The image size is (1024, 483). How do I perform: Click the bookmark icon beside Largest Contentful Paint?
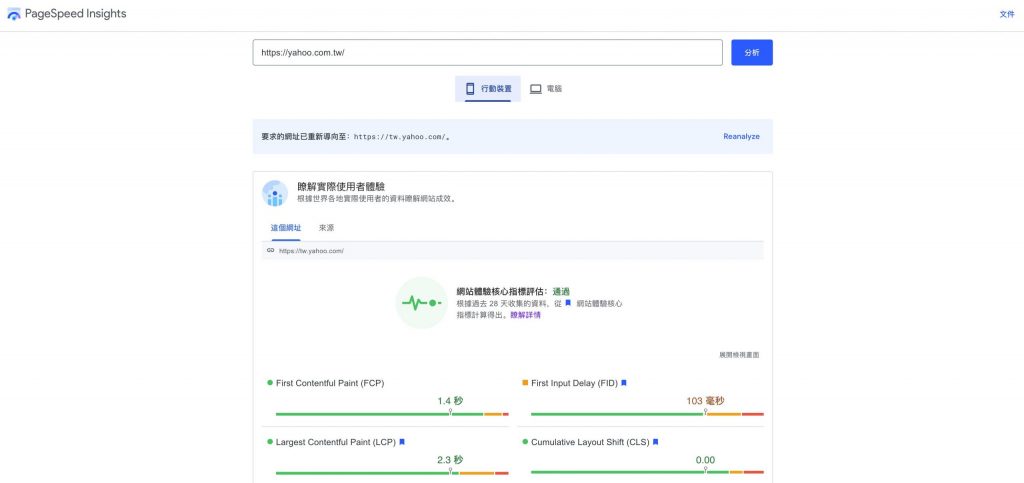pos(402,442)
